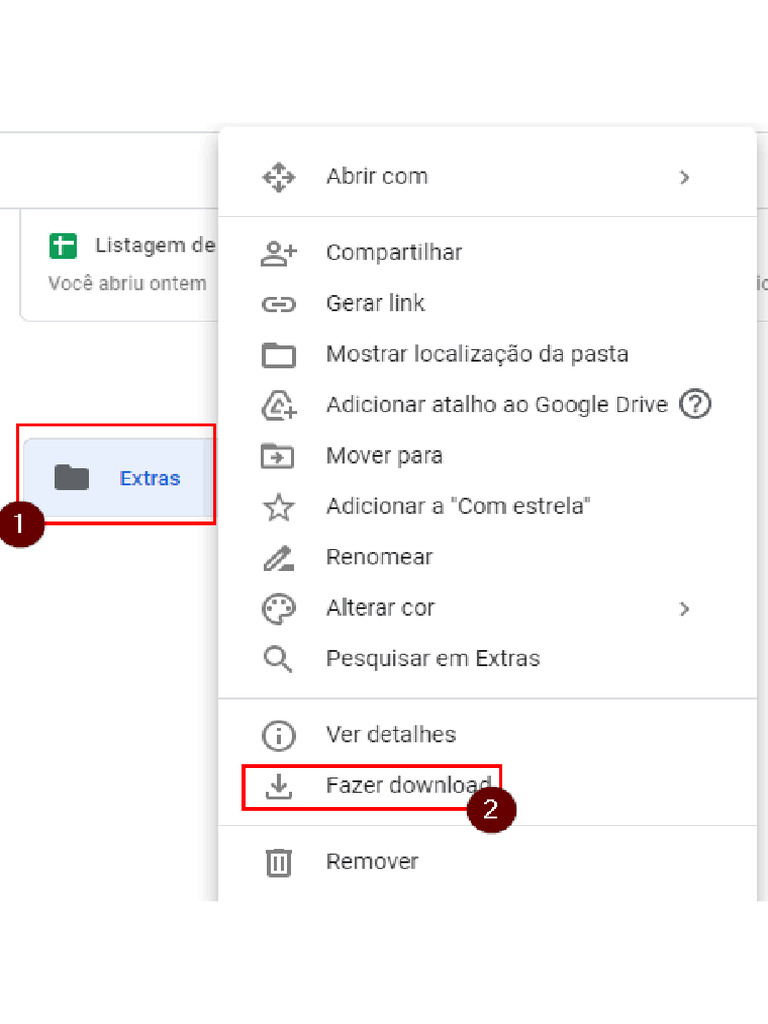
Task: Click the Gerar link chain icon
Action: (x=278, y=304)
